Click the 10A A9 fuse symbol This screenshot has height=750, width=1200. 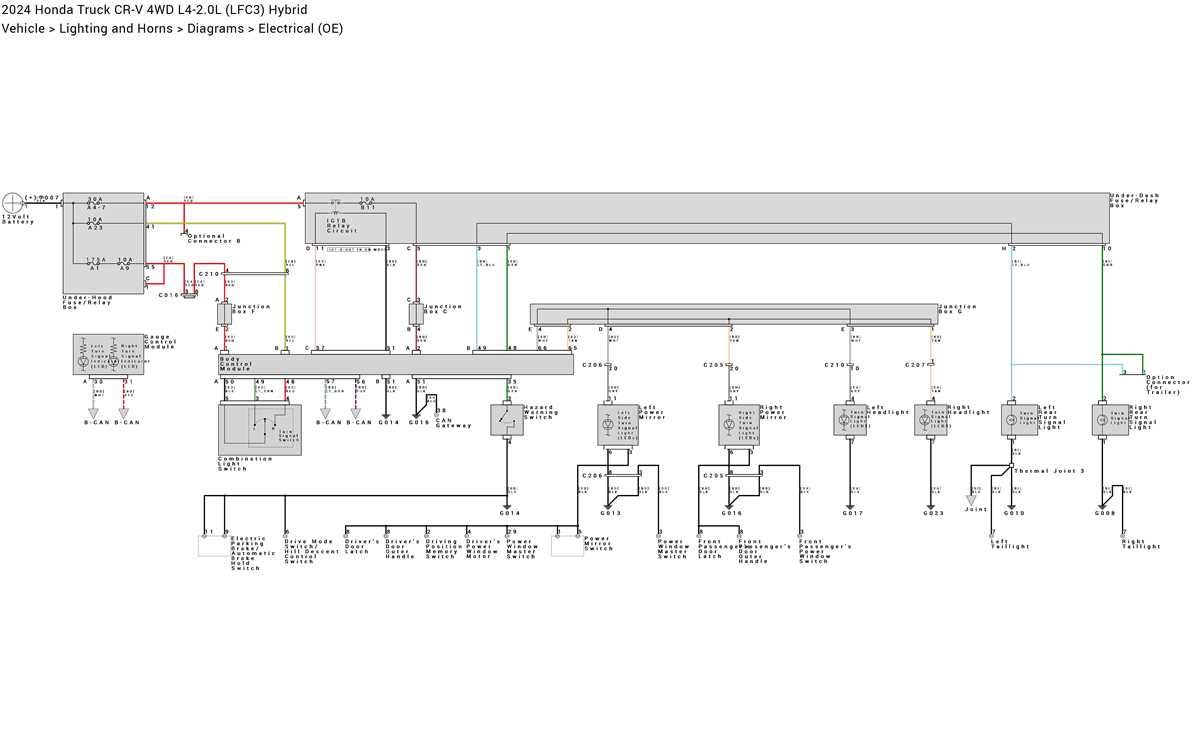[x=125, y=264]
